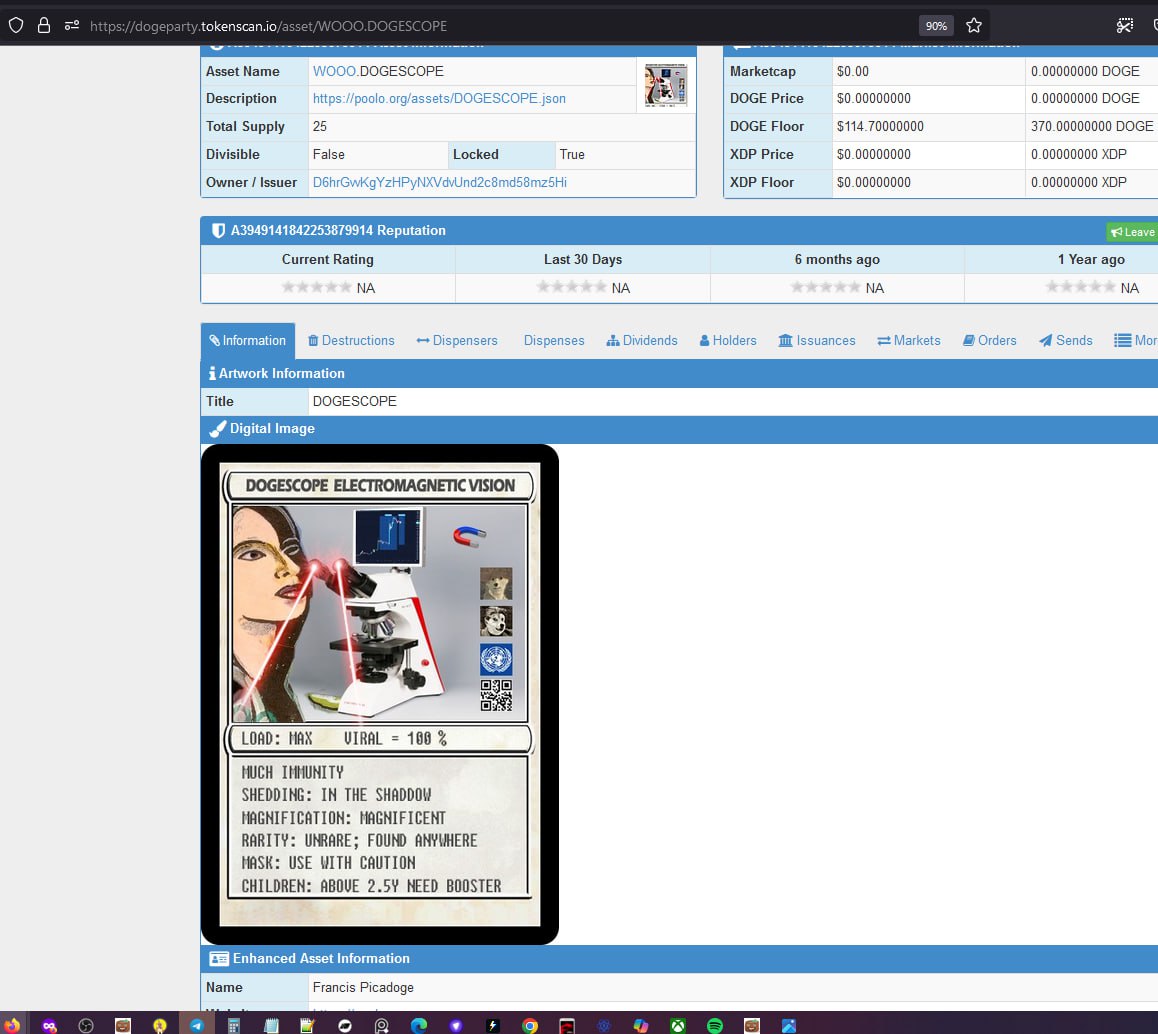This screenshot has width=1158, height=1034.
Task: Switch to the Holders tab
Action: (x=728, y=340)
